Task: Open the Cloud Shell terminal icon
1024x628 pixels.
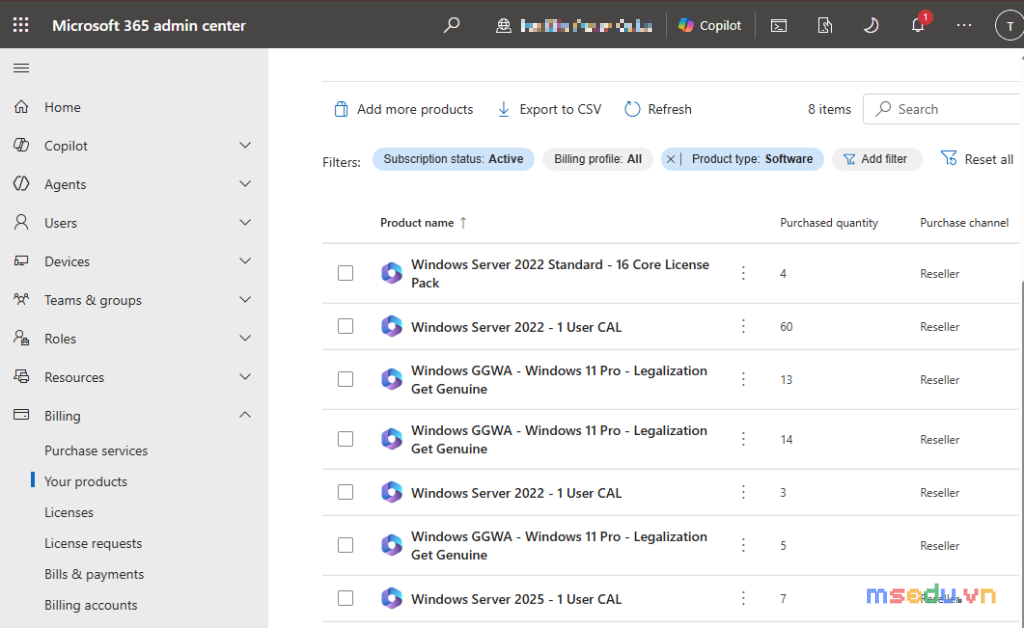Action: pyautogui.click(x=778, y=25)
